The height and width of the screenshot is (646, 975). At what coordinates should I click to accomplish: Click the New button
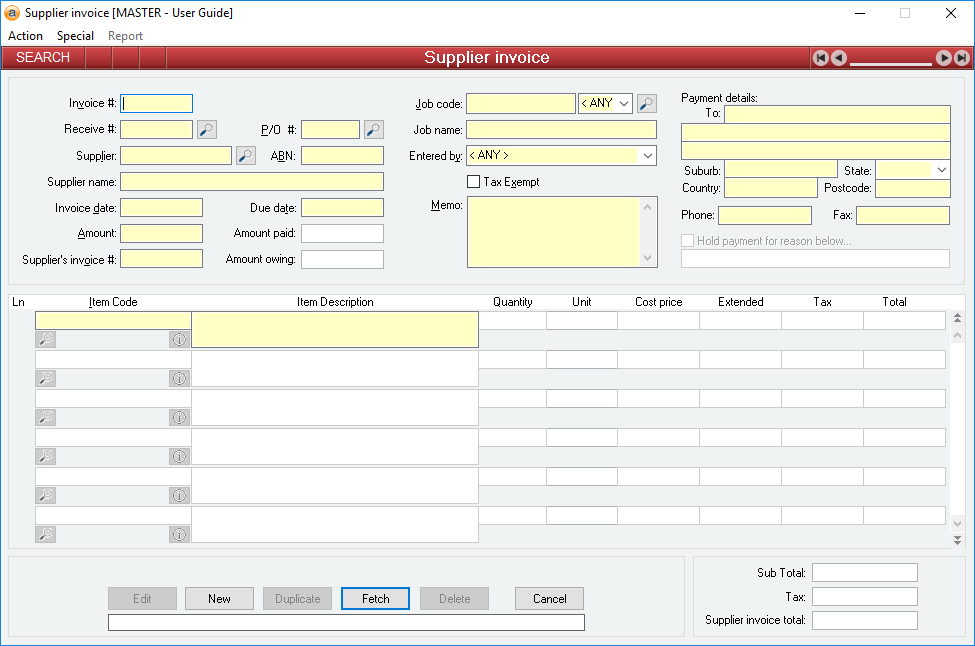click(219, 599)
